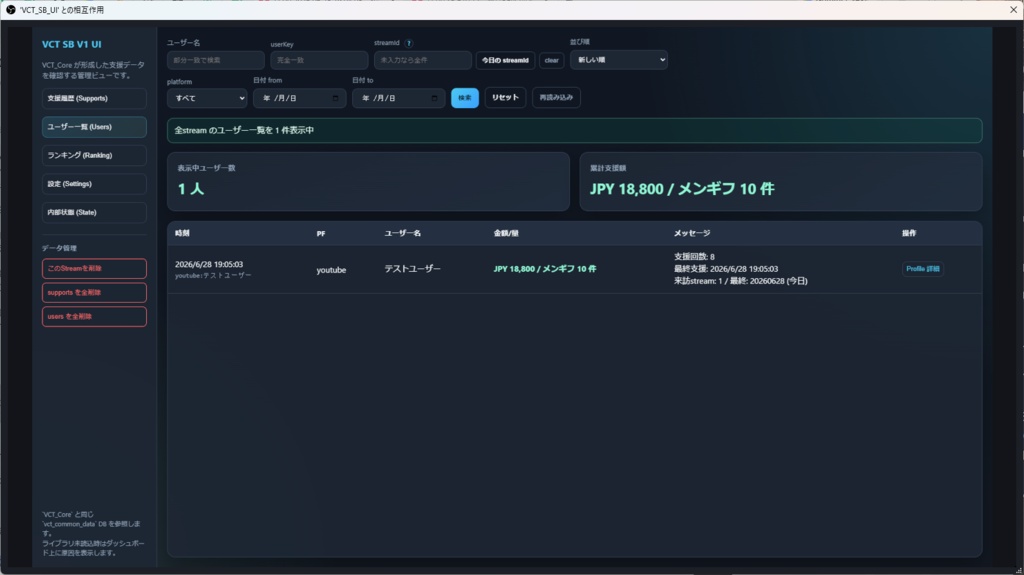This screenshot has width=1024, height=575.
Task: Click the PF column header
Action: (321, 233)
